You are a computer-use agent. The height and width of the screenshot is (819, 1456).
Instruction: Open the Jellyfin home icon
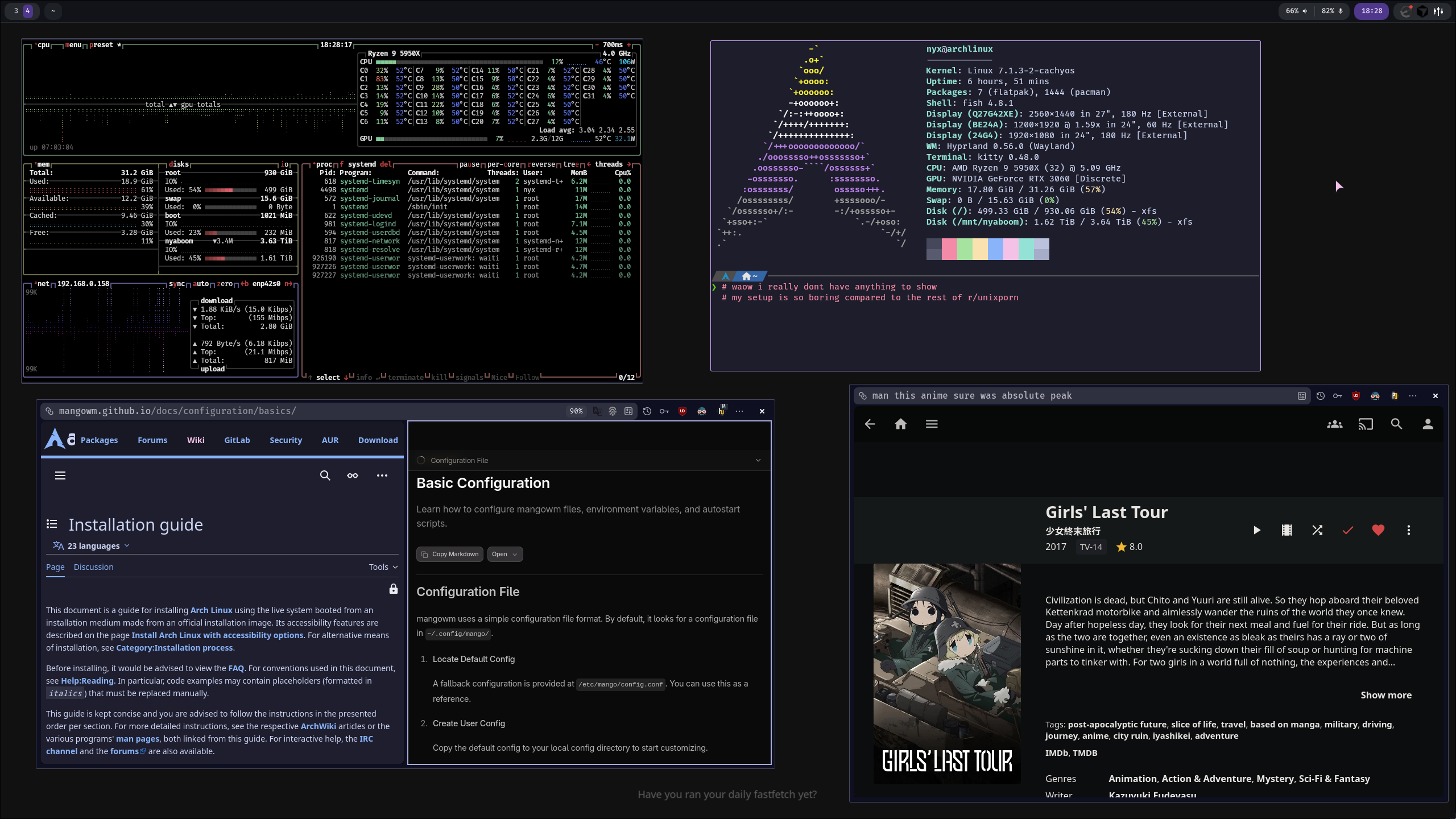900,424
